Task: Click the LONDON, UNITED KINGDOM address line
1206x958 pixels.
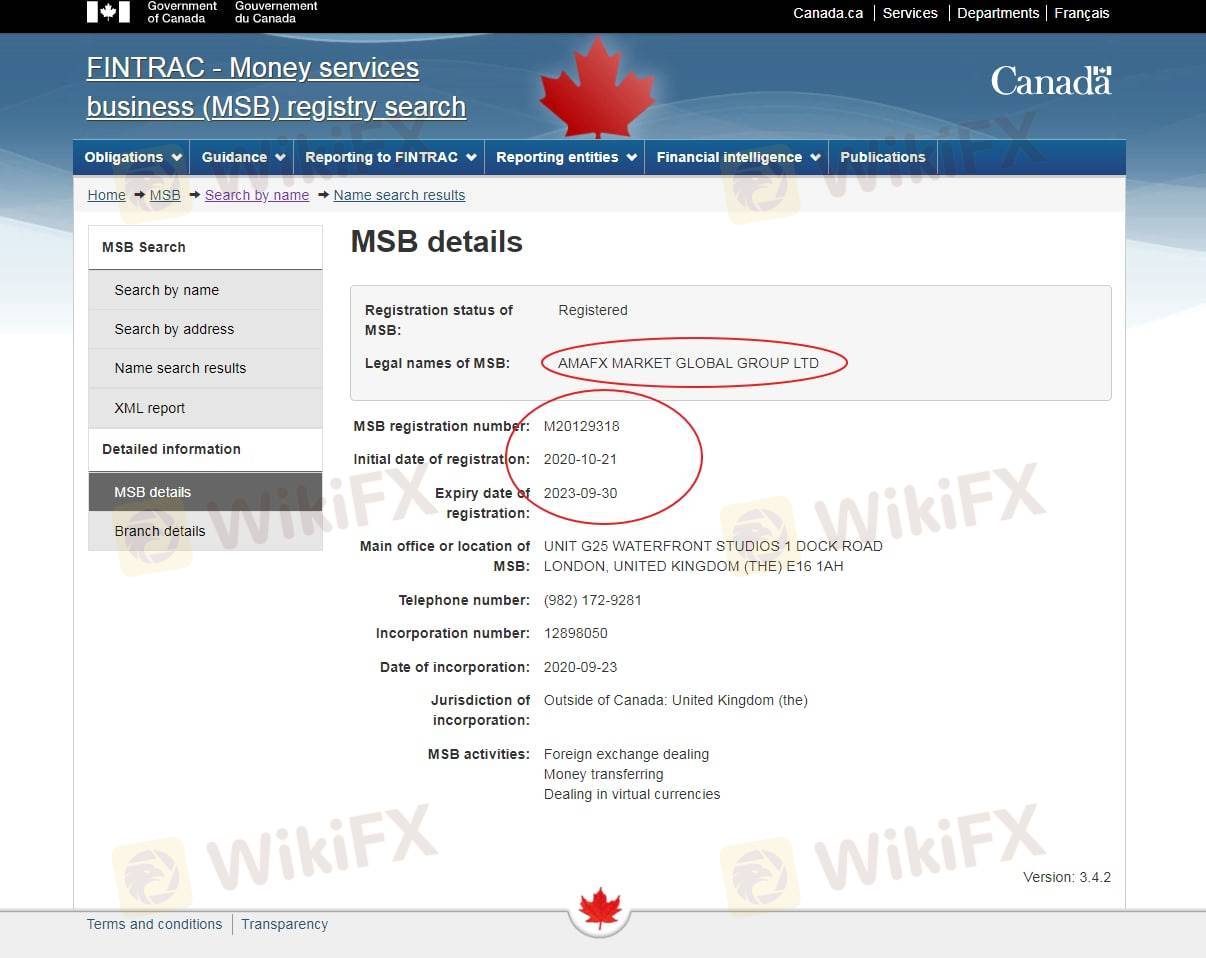Action: click(693, 566)
